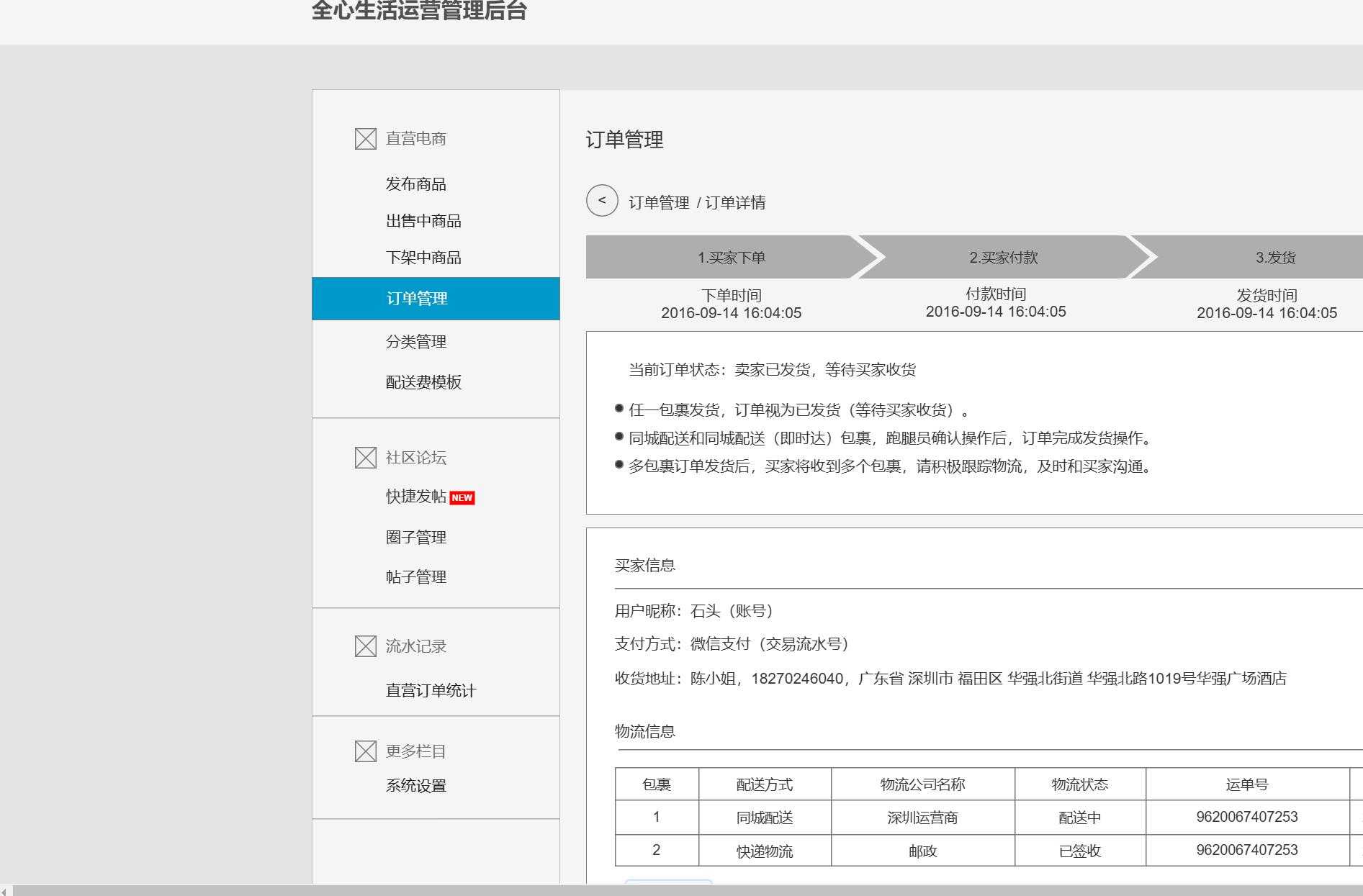The width and height of the screenshot is (1363, 896).
Task: Expand the 社区论坛 sidebar section
Action: [416, 457]
